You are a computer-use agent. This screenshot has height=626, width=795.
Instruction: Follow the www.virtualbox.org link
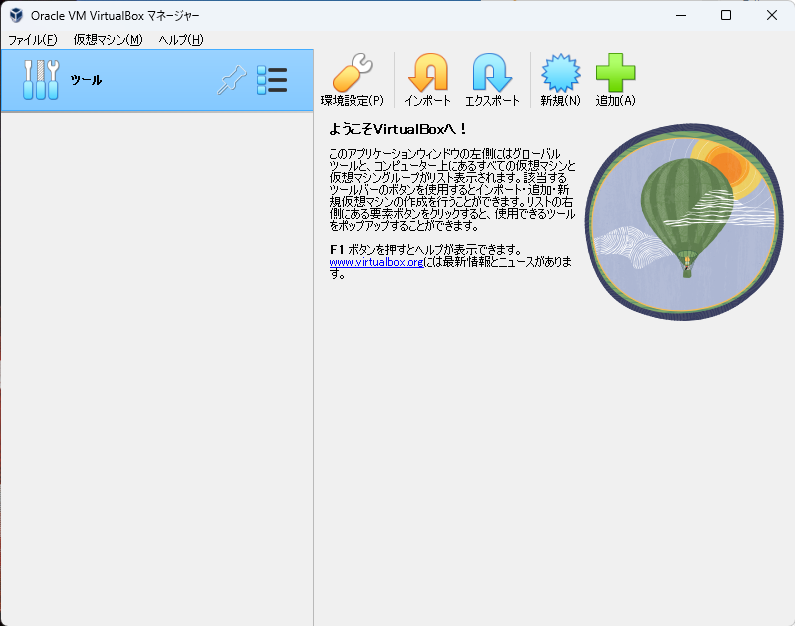376,262
